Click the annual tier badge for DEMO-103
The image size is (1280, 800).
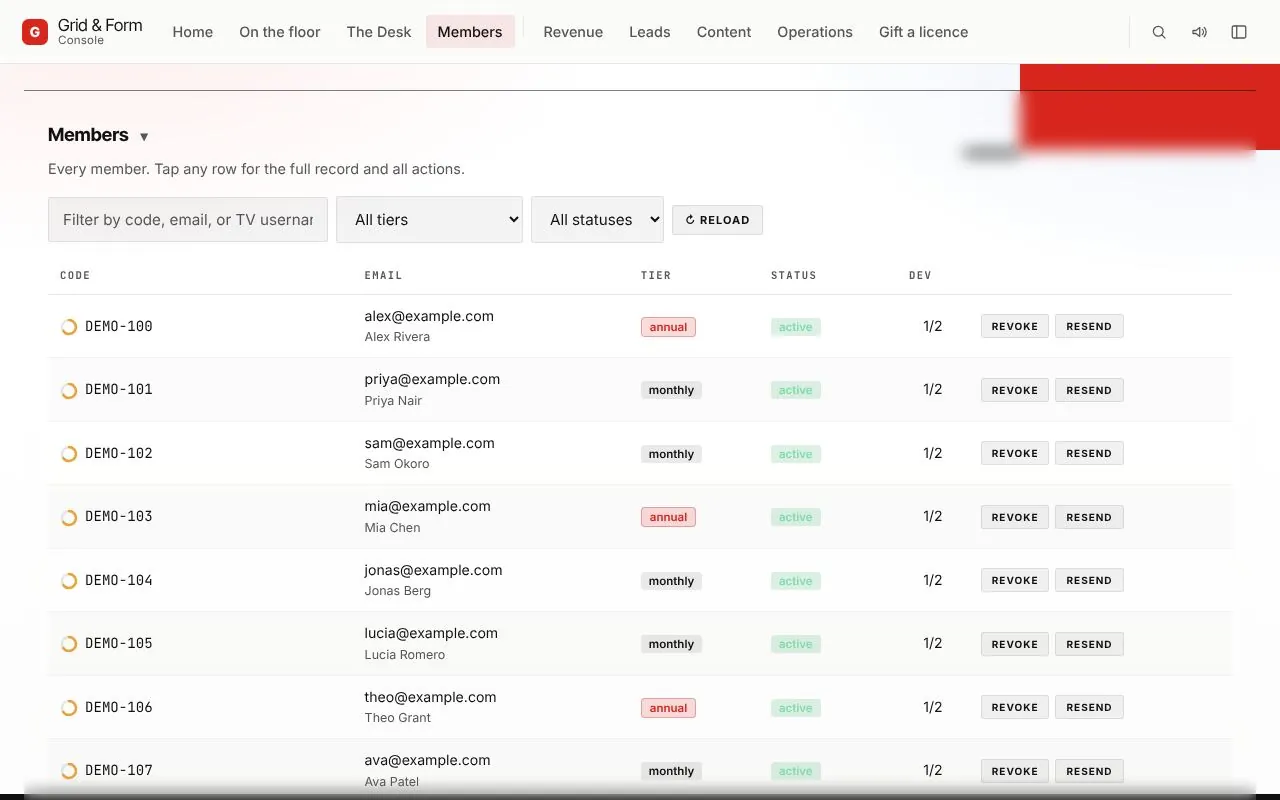pos(668,517)
